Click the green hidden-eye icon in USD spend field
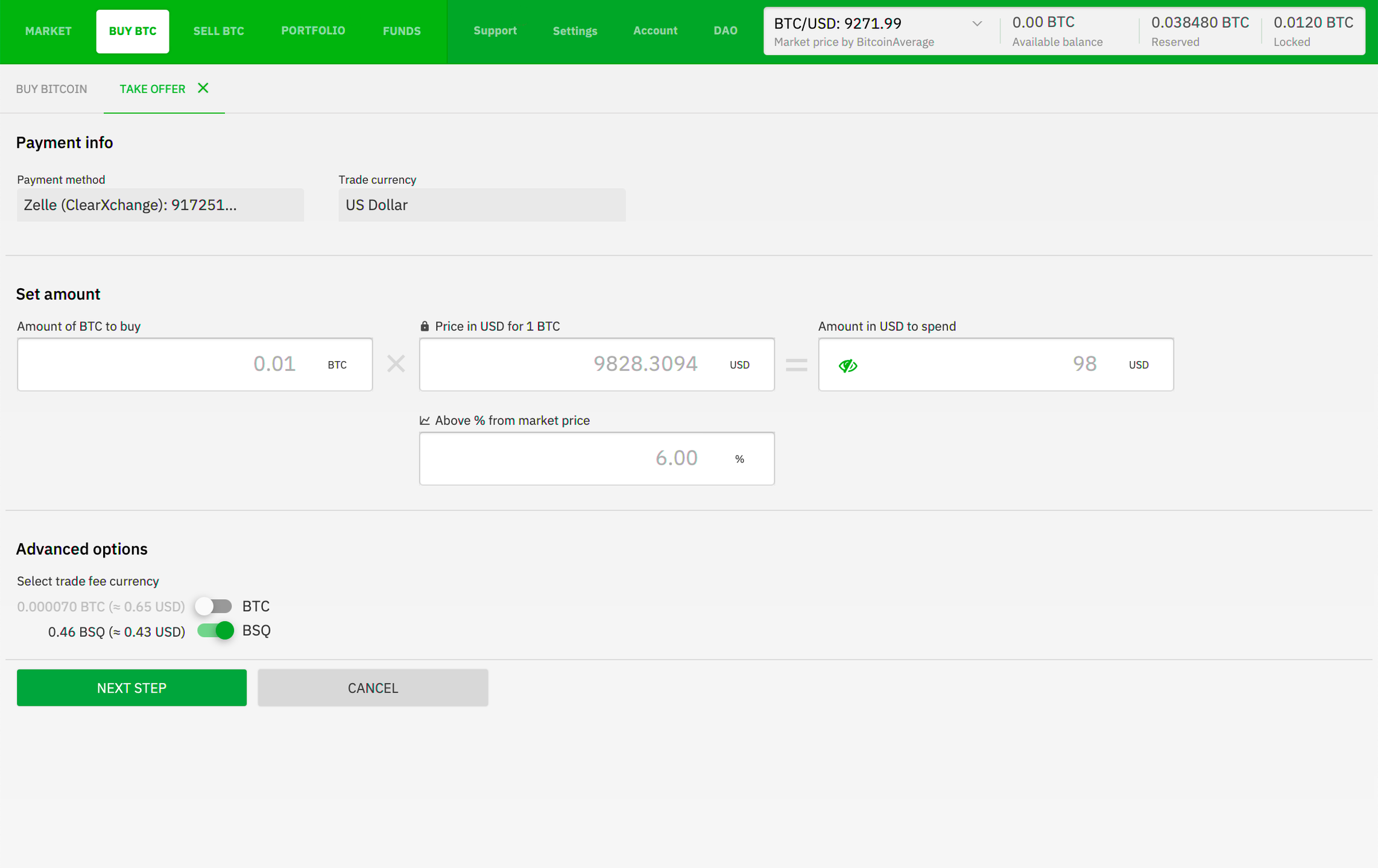 pos(848,365)
